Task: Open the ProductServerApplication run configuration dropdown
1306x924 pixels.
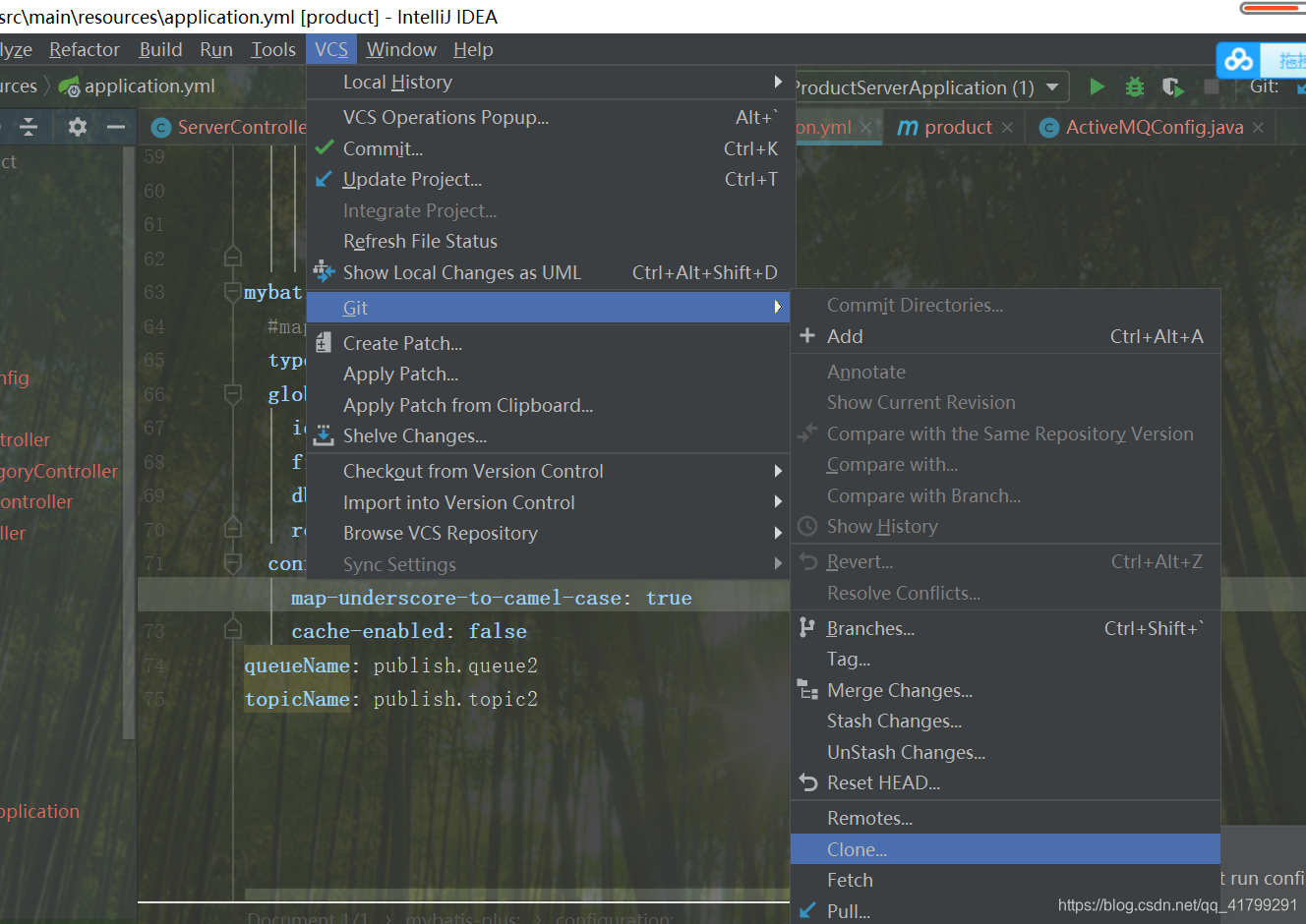Action: (1052, 87)
